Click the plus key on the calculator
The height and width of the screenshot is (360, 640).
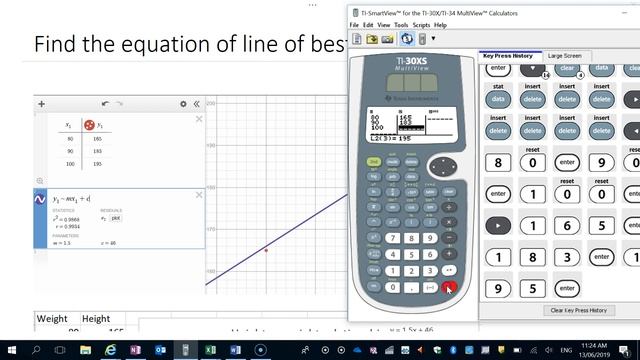(449, 254)
